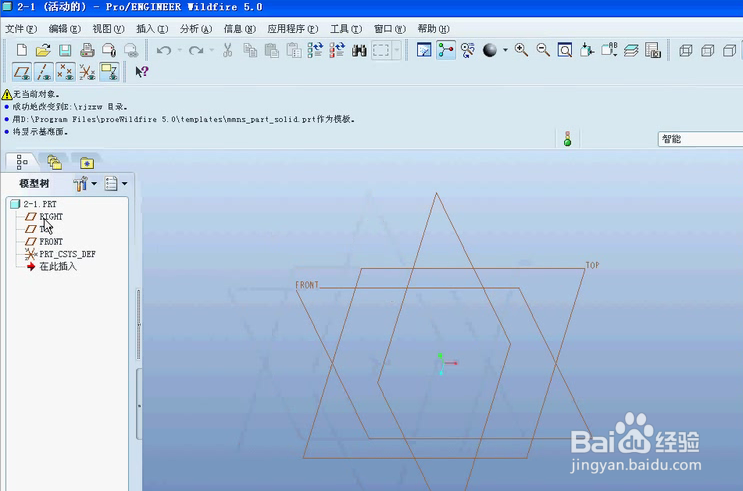Zoom out with the minus magnifier
The height and width of the screenshot is (491, 743).
point(543,50)
